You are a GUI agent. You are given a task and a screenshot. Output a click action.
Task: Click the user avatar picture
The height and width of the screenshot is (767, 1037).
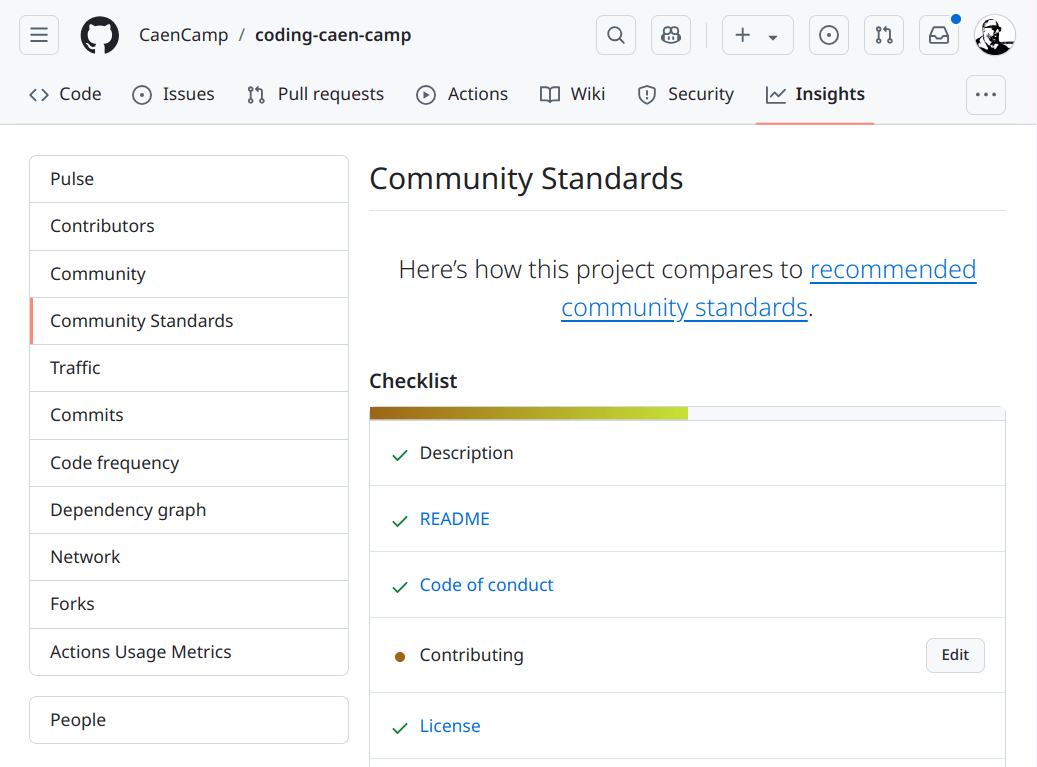[x=995, y=35]
